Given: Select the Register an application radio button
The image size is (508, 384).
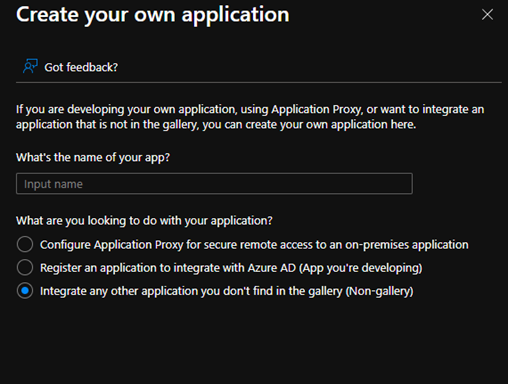Looking at the screenshot, I should pos(25,267).
